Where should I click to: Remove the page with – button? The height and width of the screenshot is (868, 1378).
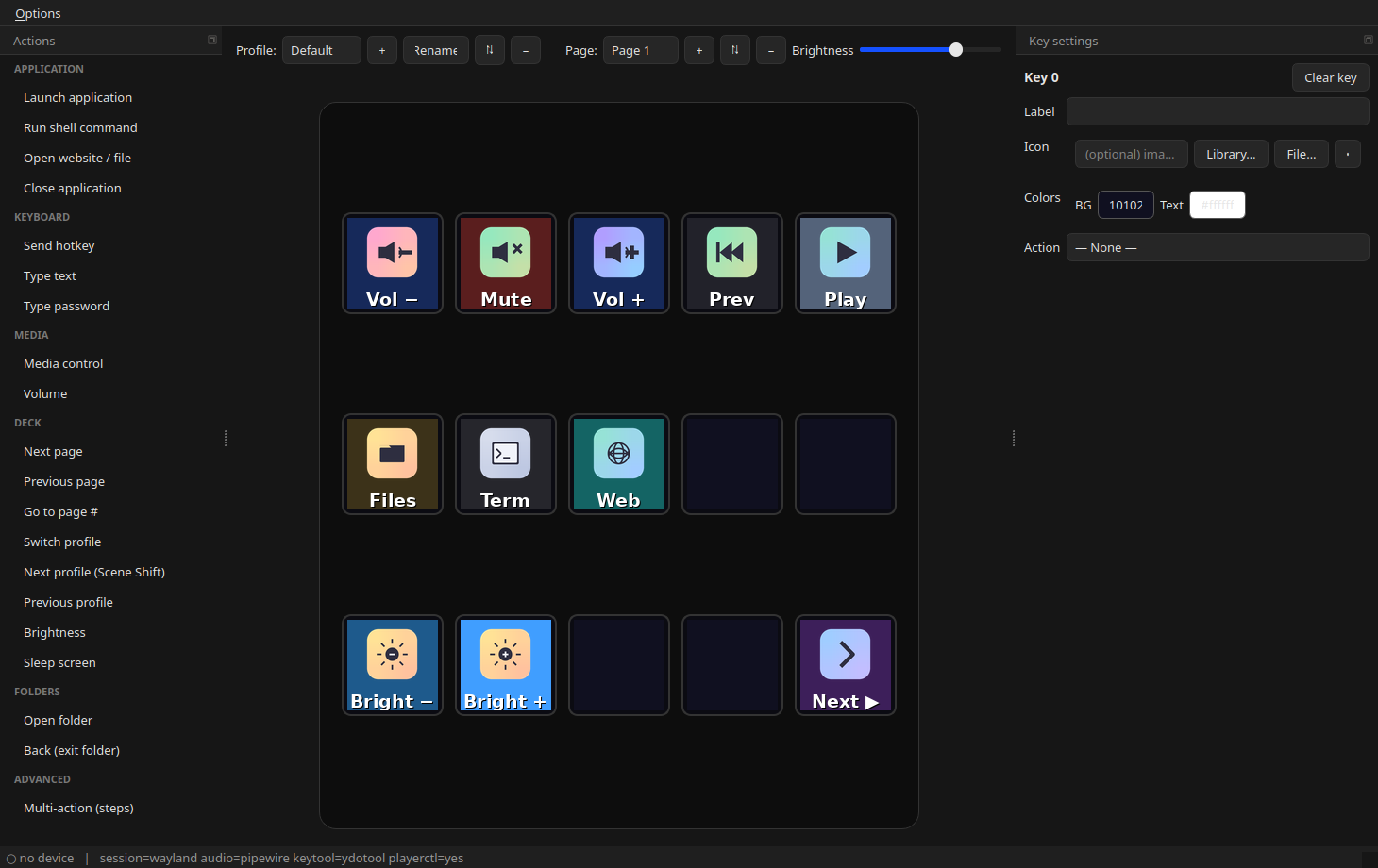point(771,50)
